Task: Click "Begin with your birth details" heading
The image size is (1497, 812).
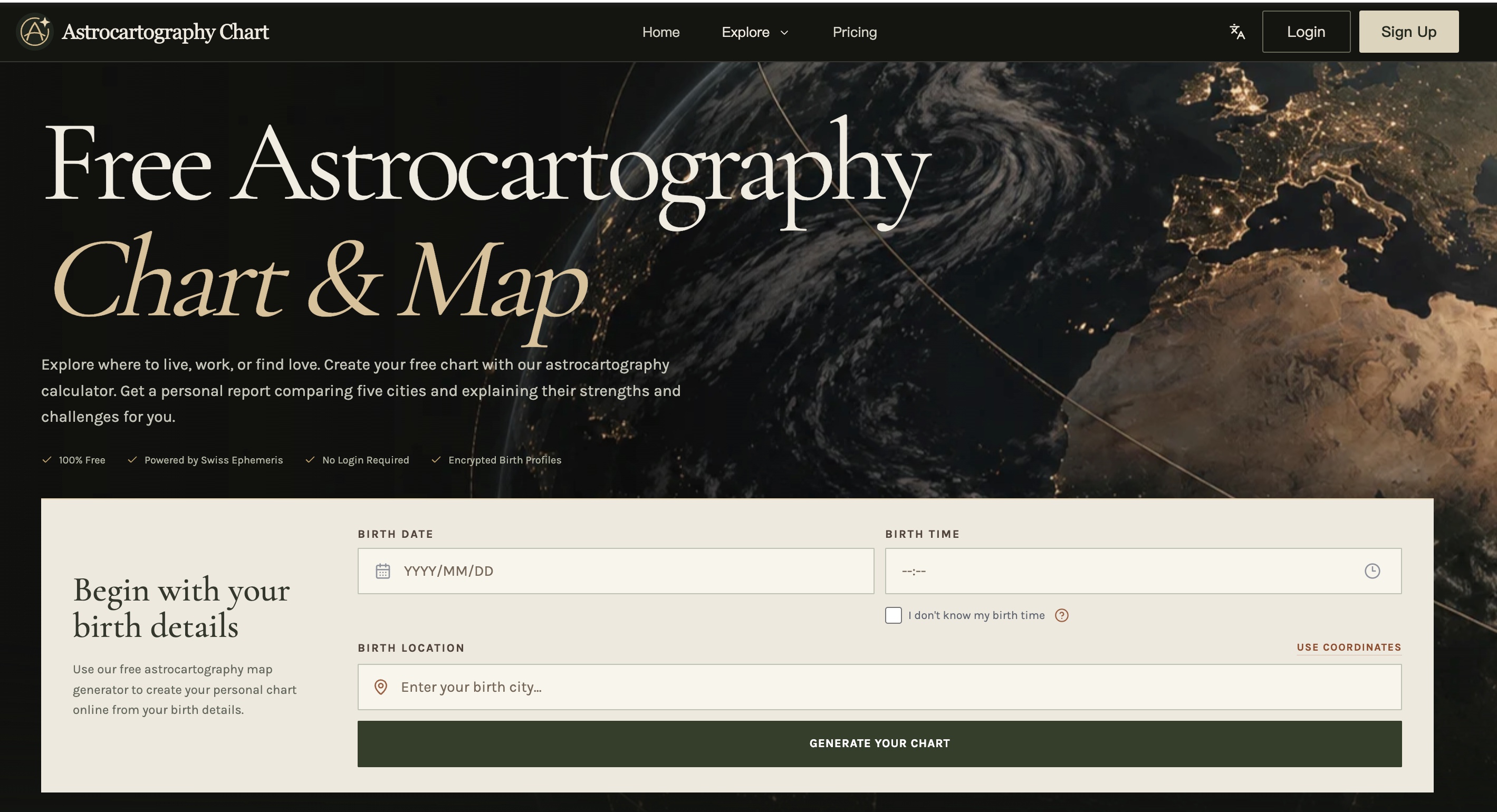Action: 181,607
